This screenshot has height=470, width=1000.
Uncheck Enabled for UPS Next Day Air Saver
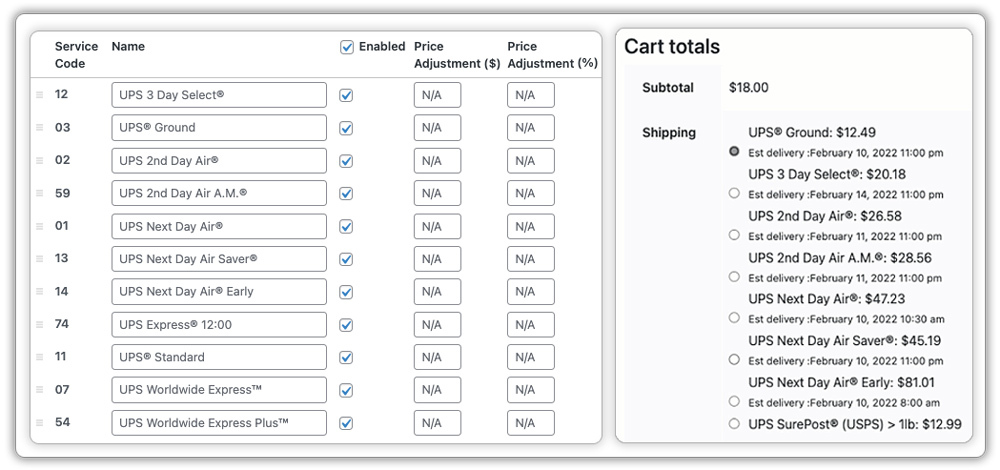click(346, 259)
